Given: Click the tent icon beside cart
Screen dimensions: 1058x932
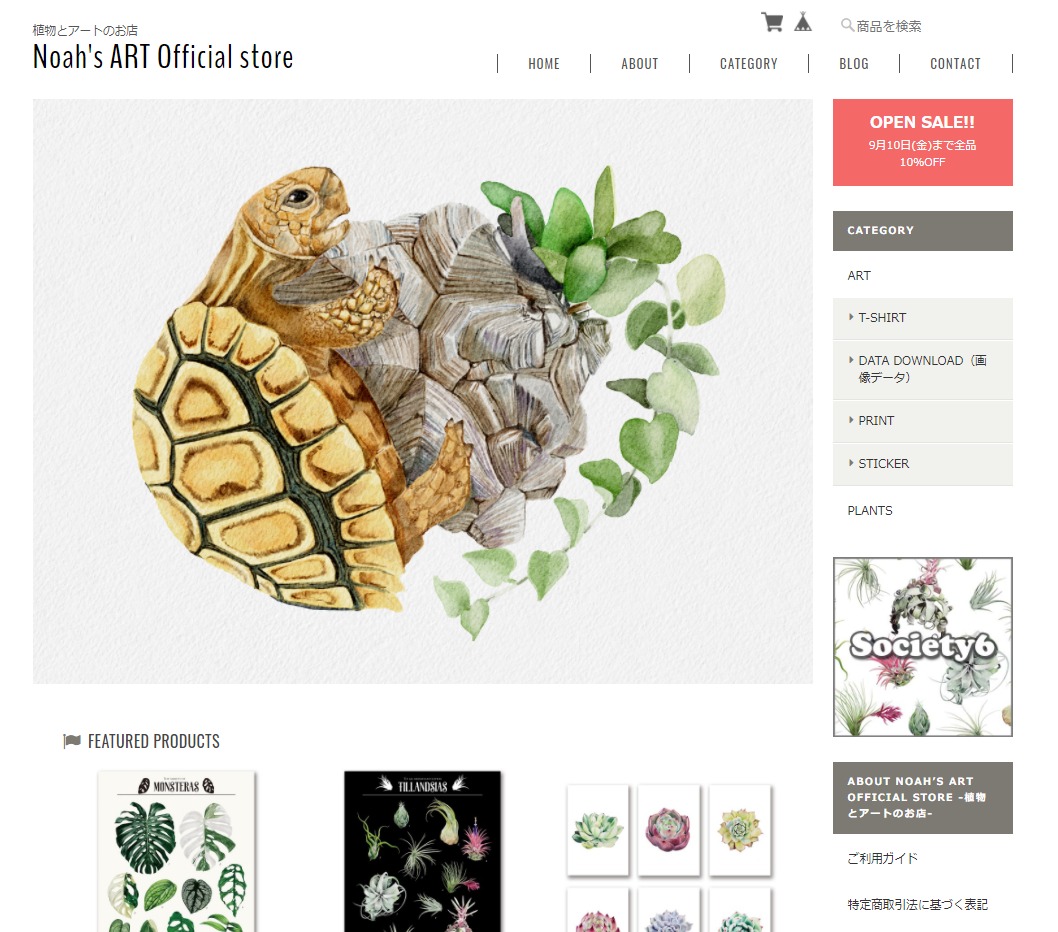Looking at the screenshot, I should pyautogui.click(x=802, y=22).
